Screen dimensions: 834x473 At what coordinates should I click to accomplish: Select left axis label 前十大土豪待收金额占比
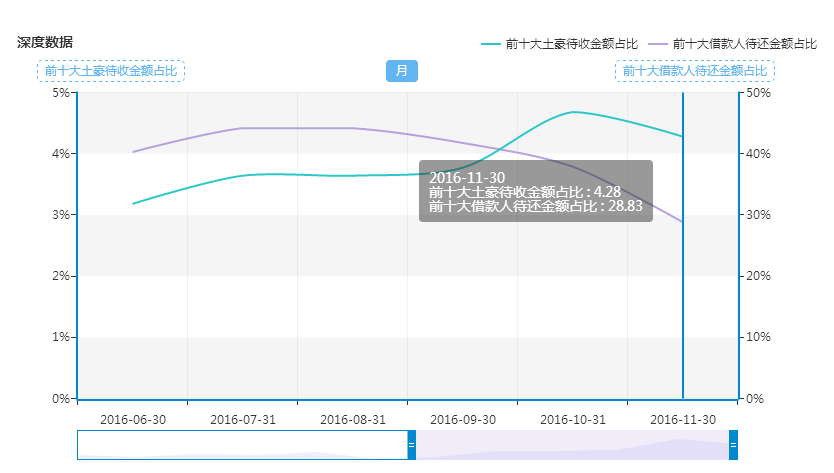click(x=111, y=71)
